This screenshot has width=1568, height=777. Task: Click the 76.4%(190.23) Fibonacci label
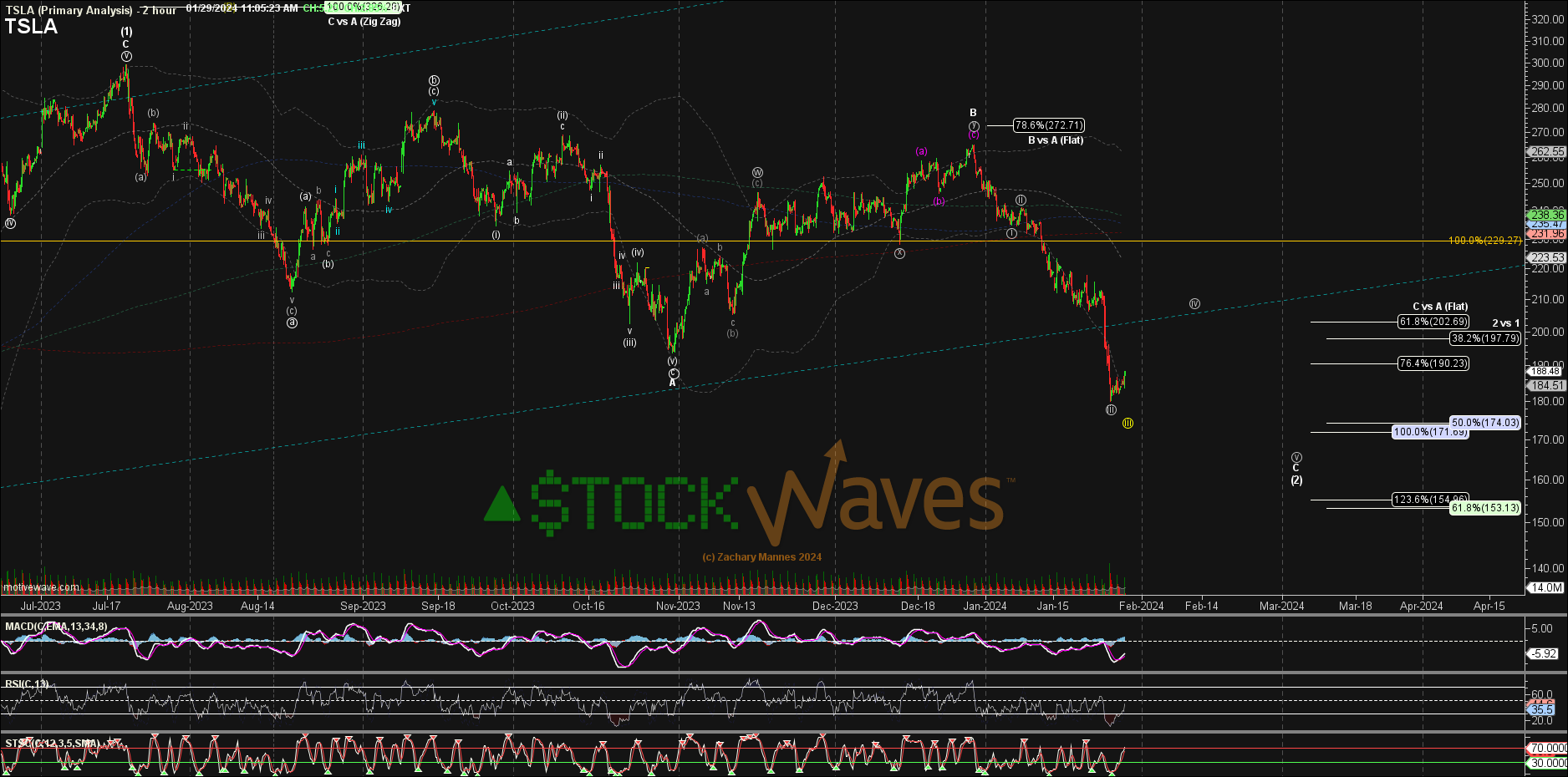1433,363
